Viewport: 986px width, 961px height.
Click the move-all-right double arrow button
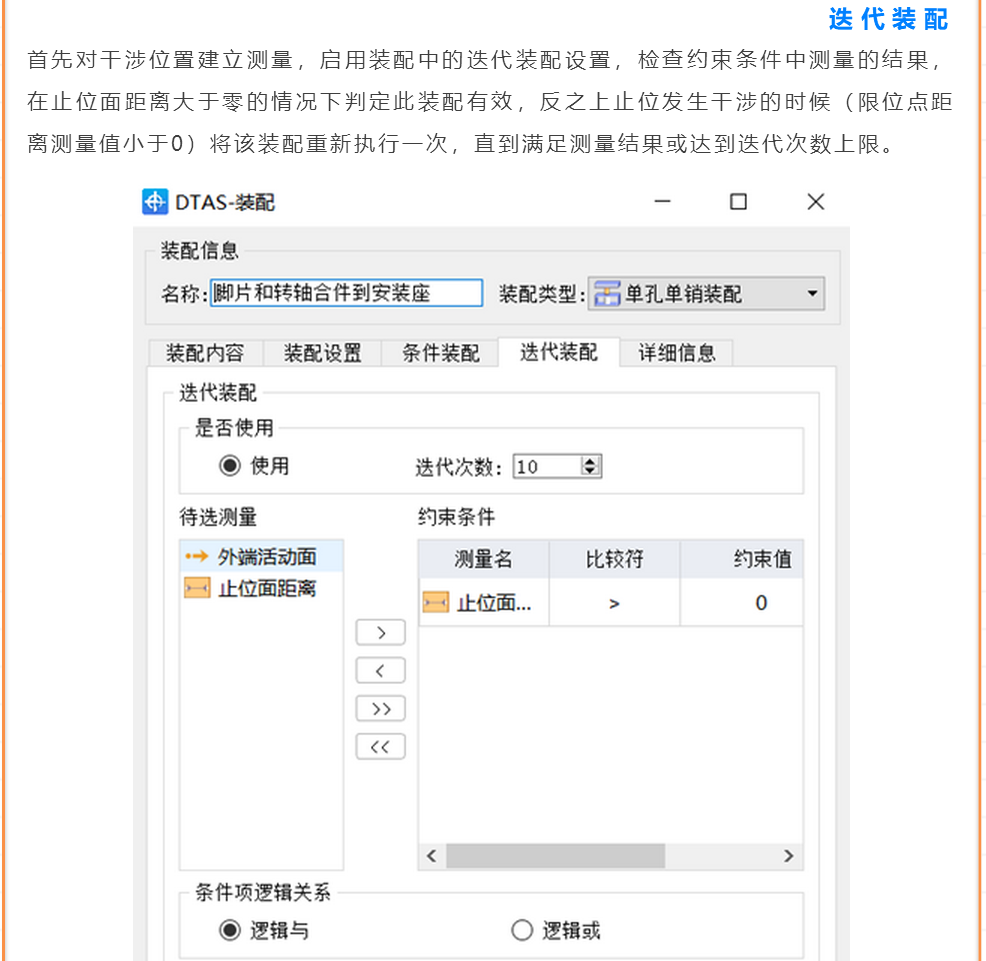[x=380, y=708]
